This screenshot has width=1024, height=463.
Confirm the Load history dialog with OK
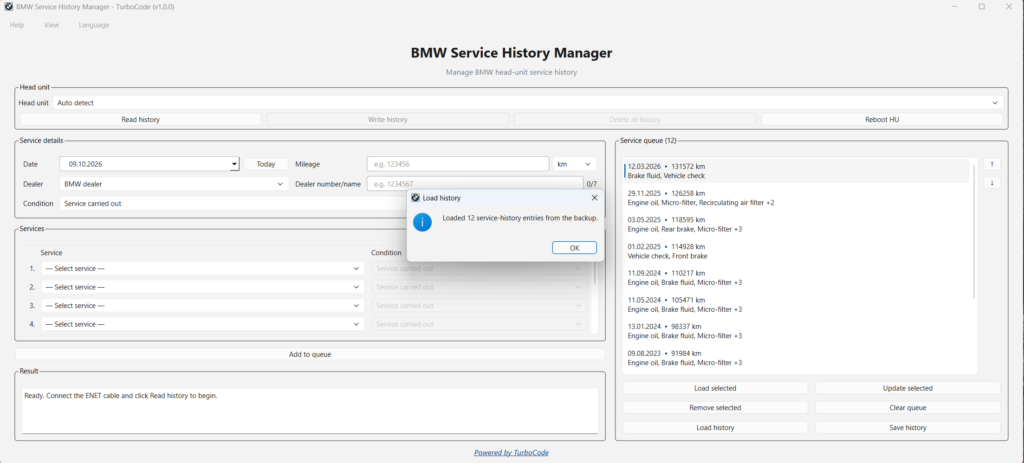[x=574, y=247]
